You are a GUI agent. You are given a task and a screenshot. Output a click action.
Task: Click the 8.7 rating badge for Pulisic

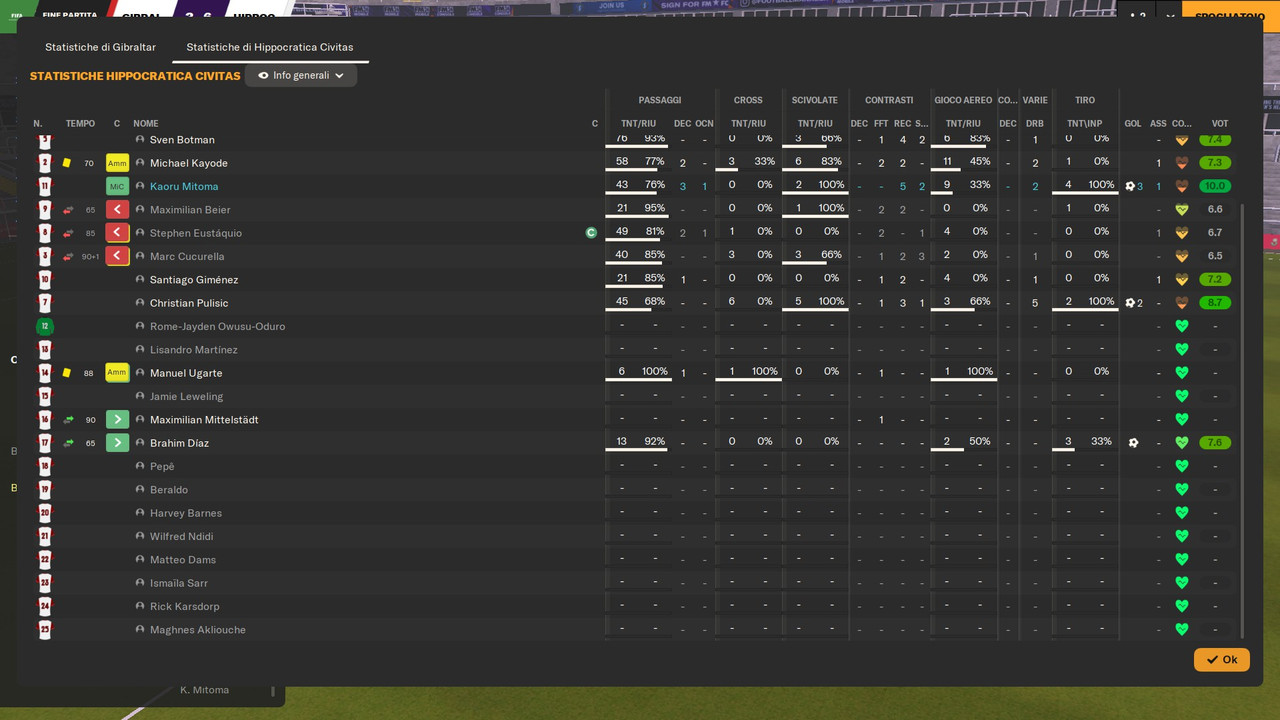pos(1215,303)
